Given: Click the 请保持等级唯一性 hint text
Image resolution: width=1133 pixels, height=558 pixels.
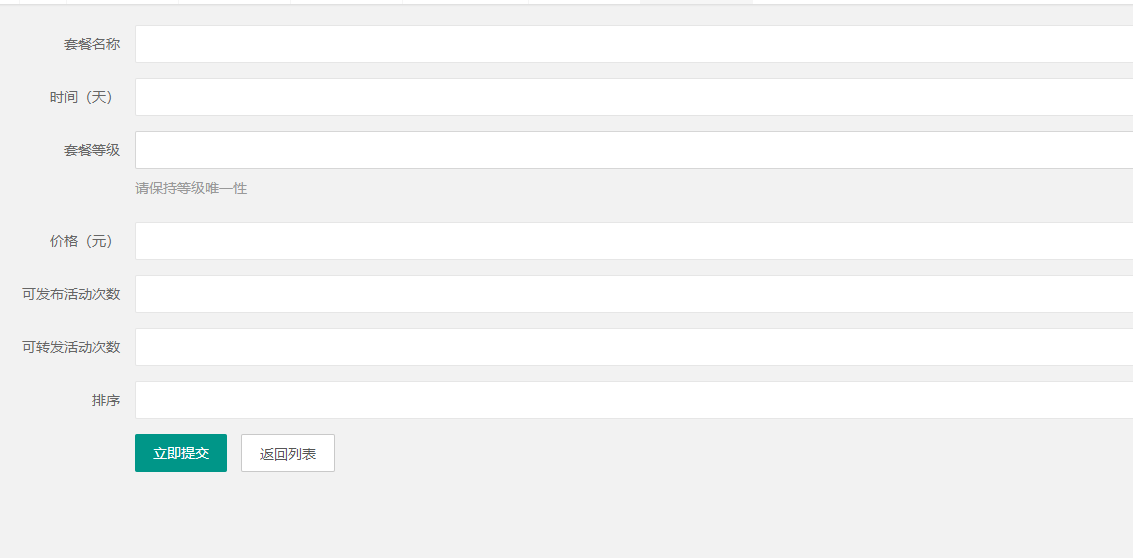Looking at the screenshot, I should tap(191, 188).
